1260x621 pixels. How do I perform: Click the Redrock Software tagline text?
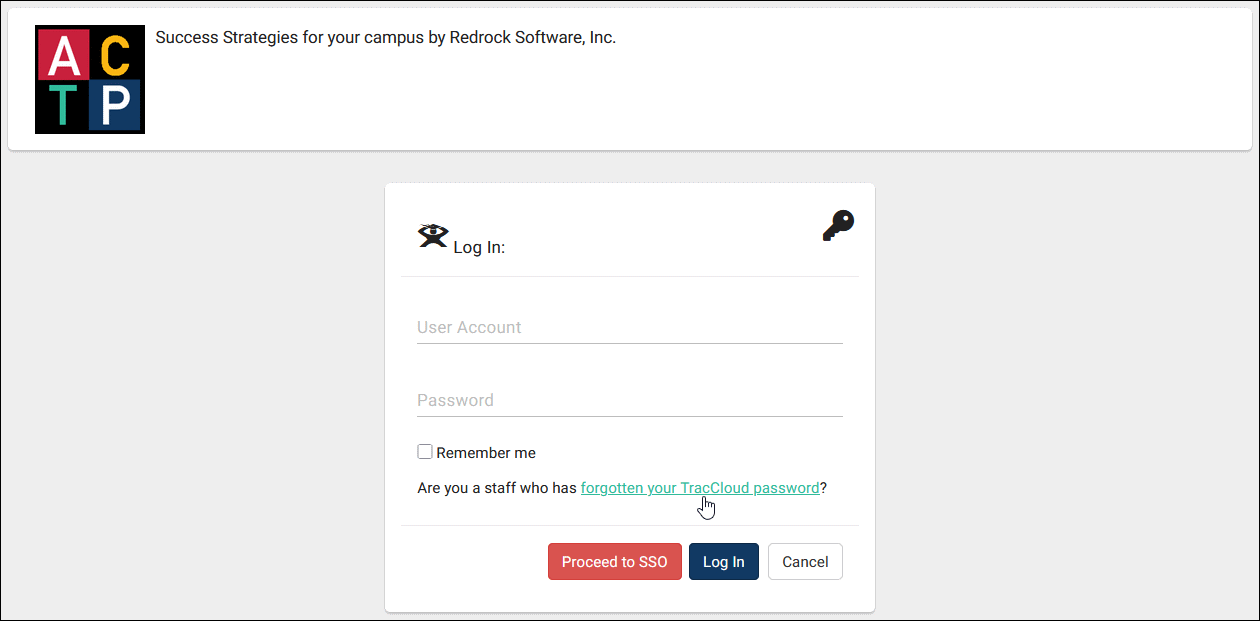(x=386, y=38)
